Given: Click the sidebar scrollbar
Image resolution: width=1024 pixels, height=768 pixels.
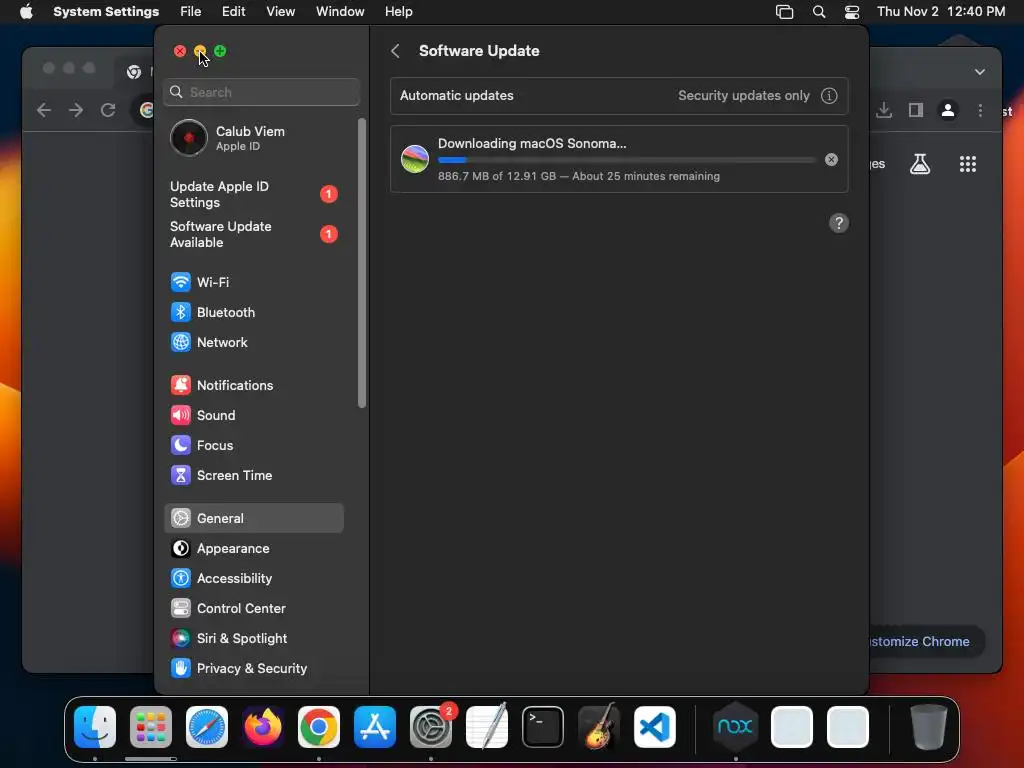Looking at the screenshot, I should [x=362, y=263].
